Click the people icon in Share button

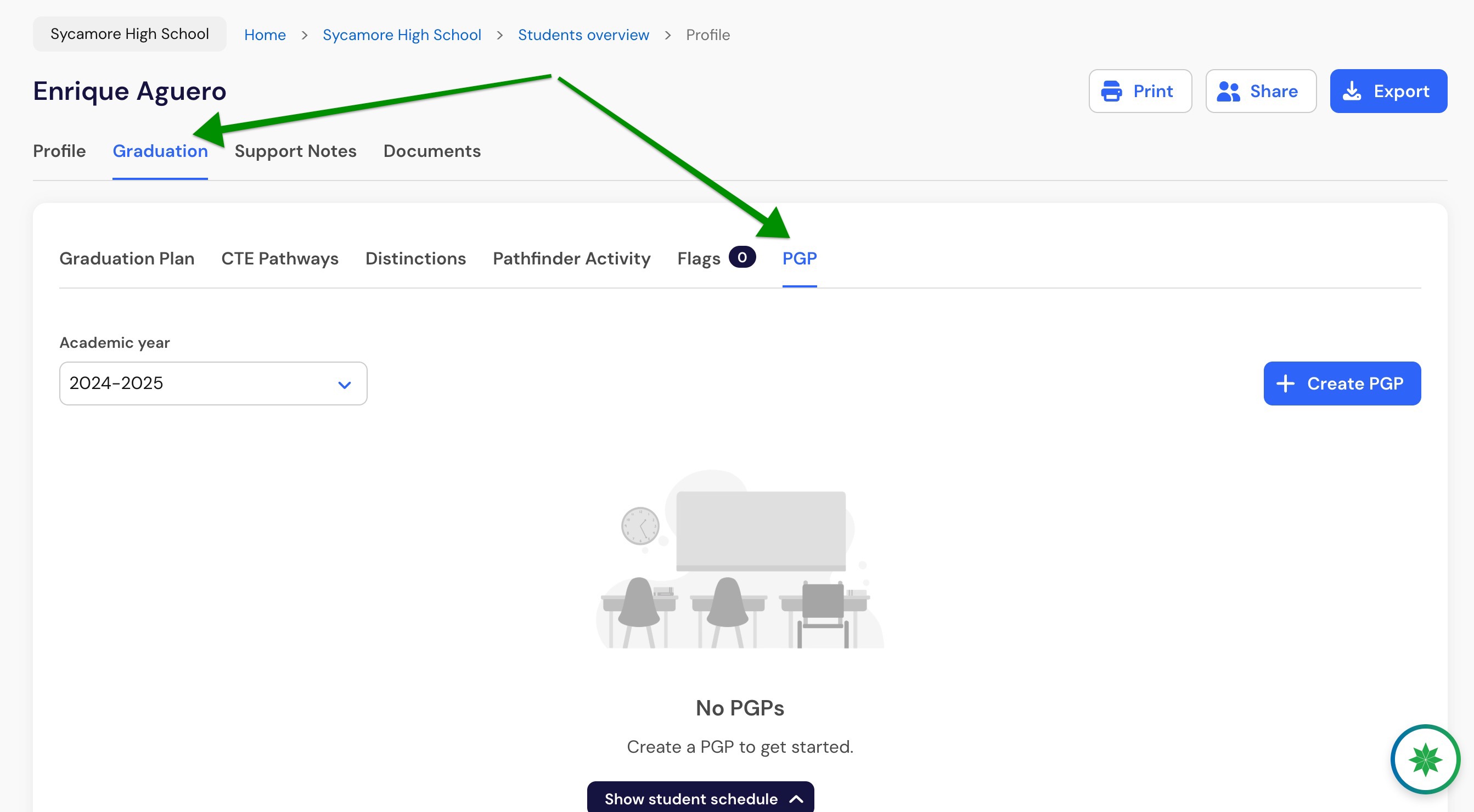coord(1228,91)
